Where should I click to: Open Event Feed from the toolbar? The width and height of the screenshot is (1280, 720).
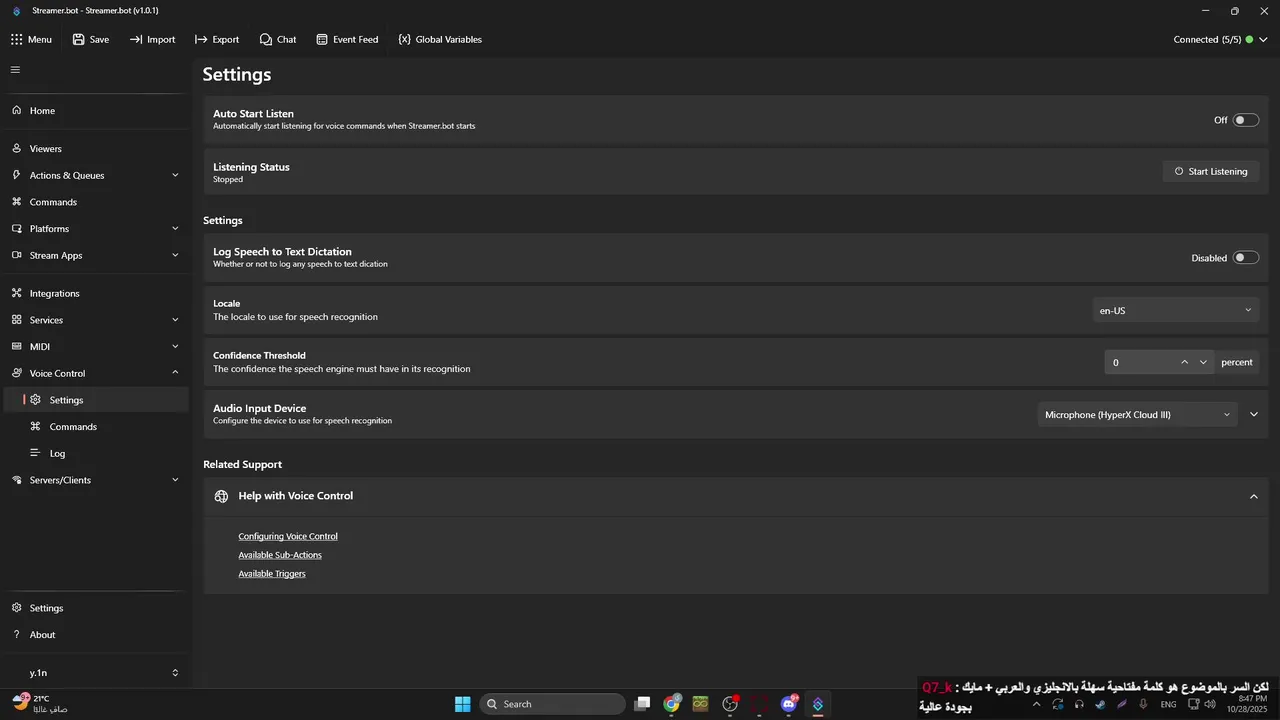(347, 40)
